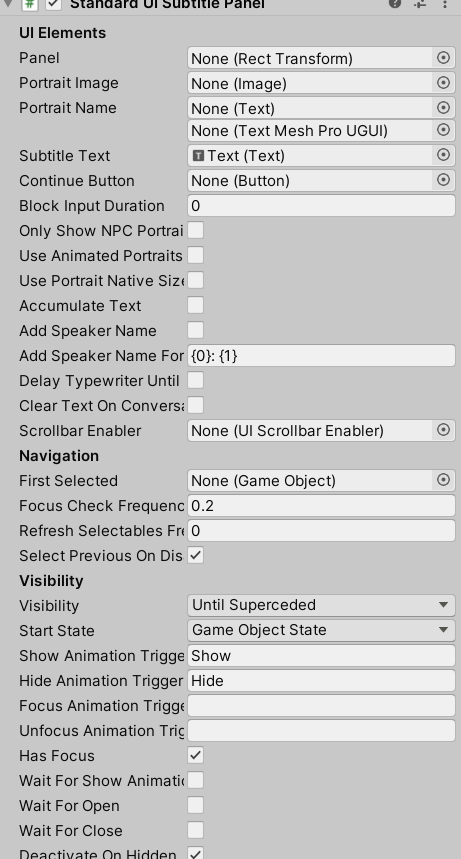Open object picker for Portrait Image field
Viewport: 461px width, 859px height.
pos(443,83)
